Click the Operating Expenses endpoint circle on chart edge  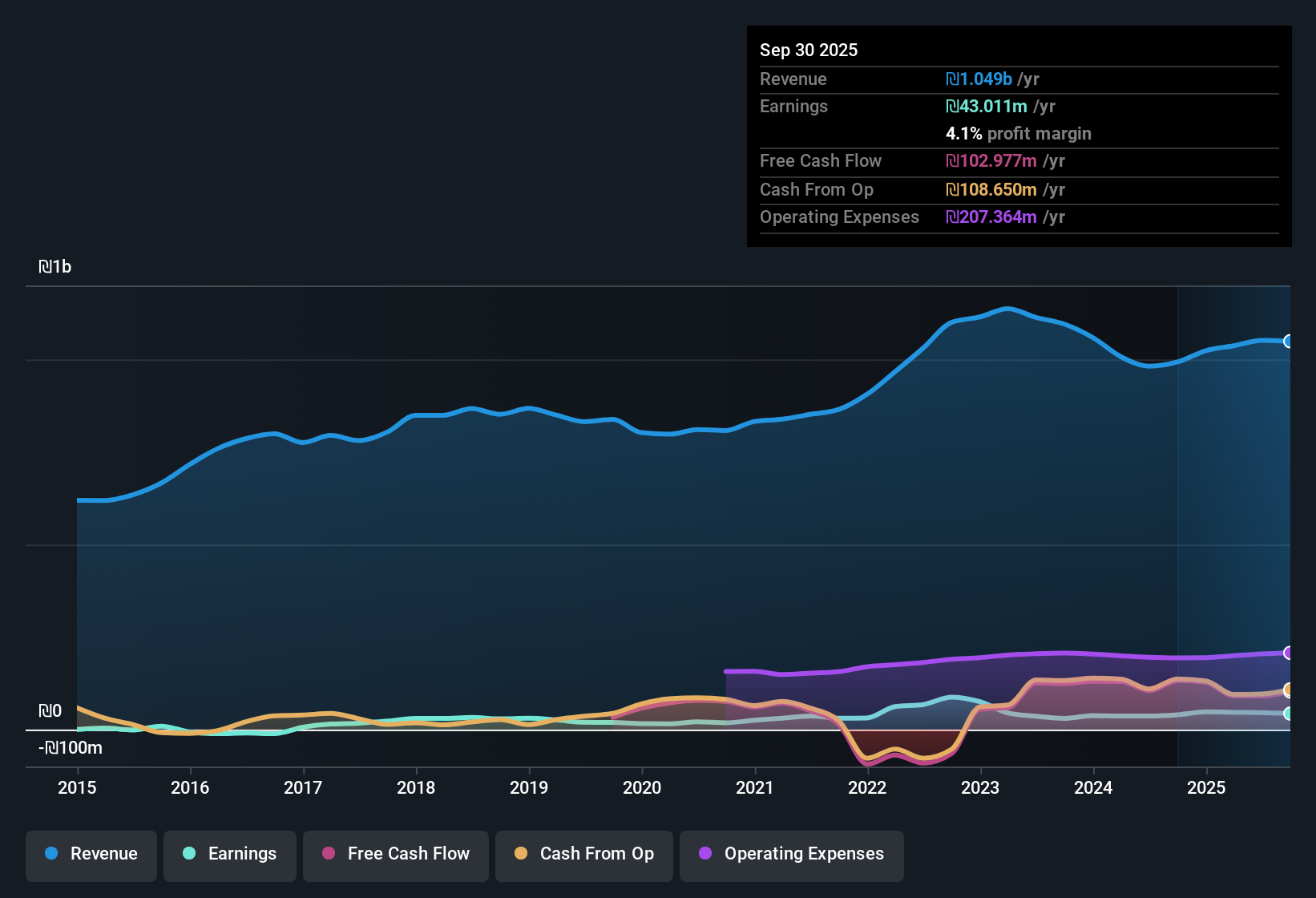click(x=1289, y=652)
